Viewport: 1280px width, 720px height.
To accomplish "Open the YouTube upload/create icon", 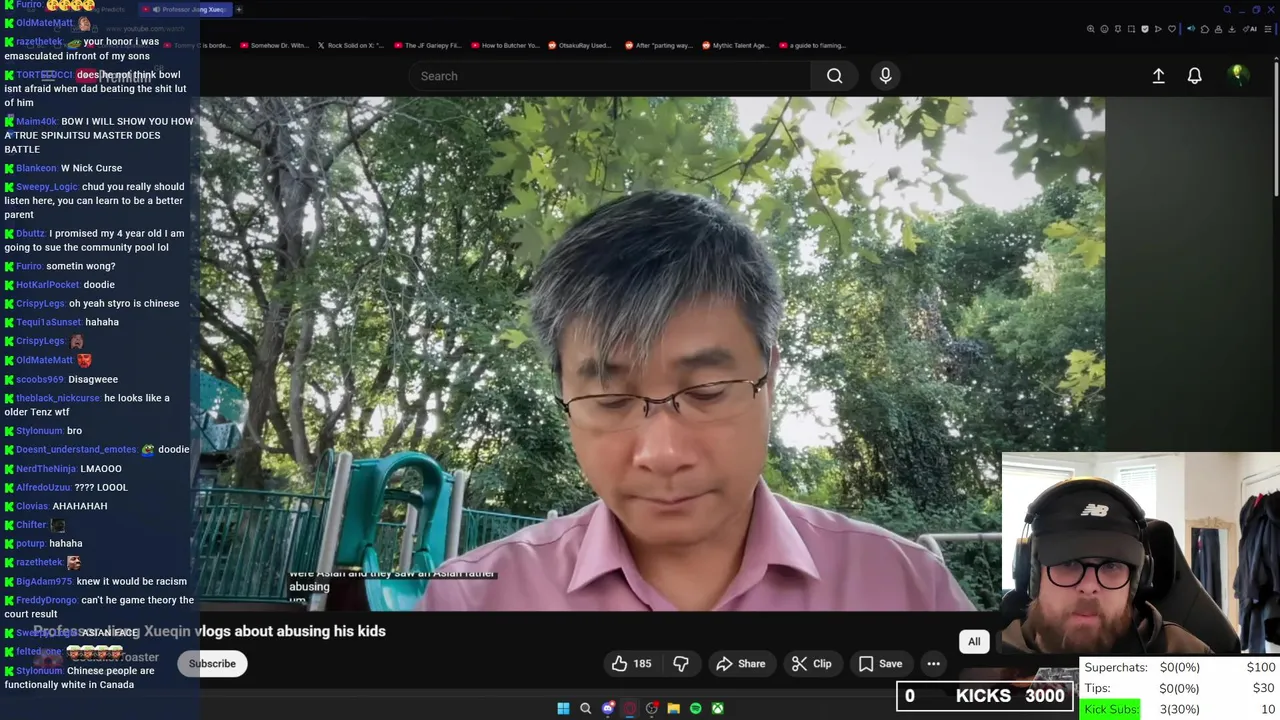I will 1158,76.
